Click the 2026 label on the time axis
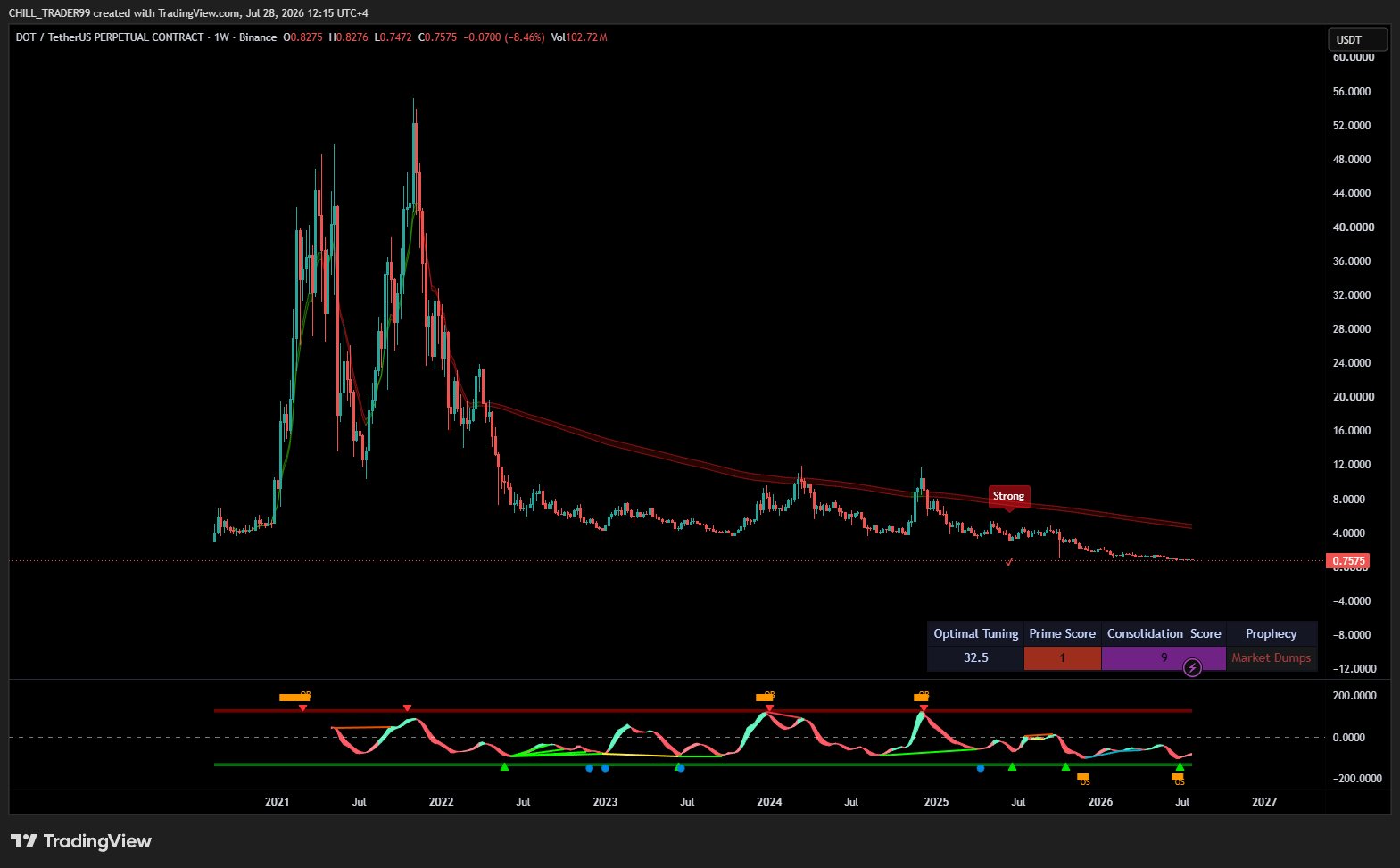This screenshot has width=1400, height=868. [x=1100, y=802]
